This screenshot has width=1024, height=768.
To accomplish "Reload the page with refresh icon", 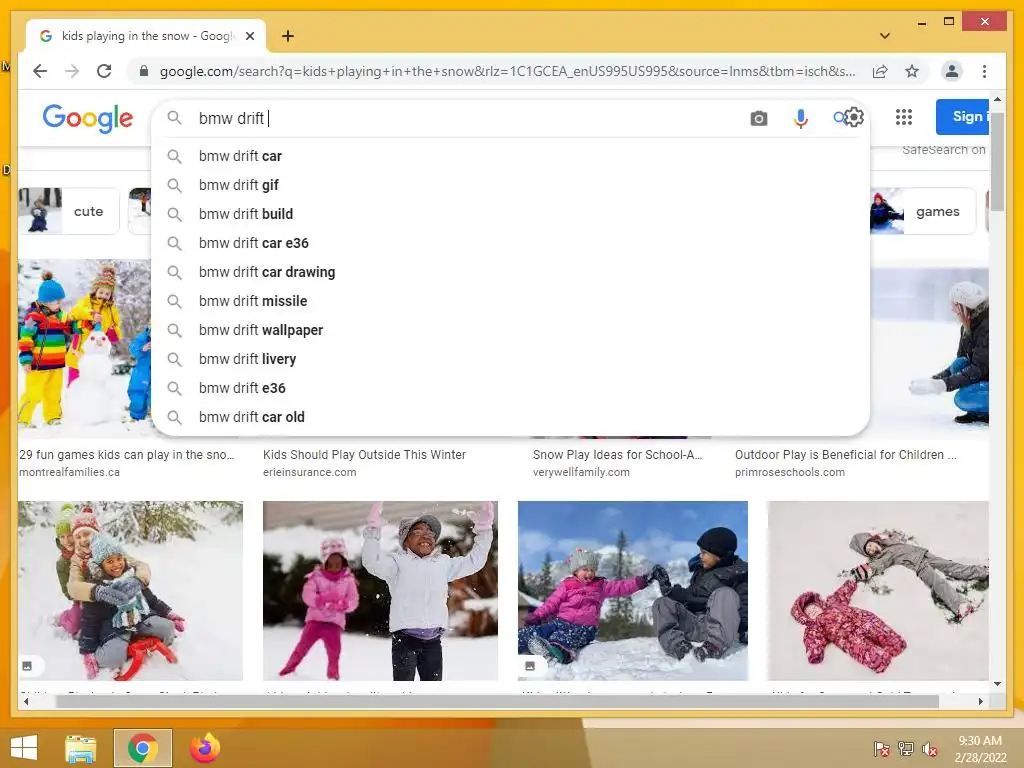I will click(x=104, y=71).
